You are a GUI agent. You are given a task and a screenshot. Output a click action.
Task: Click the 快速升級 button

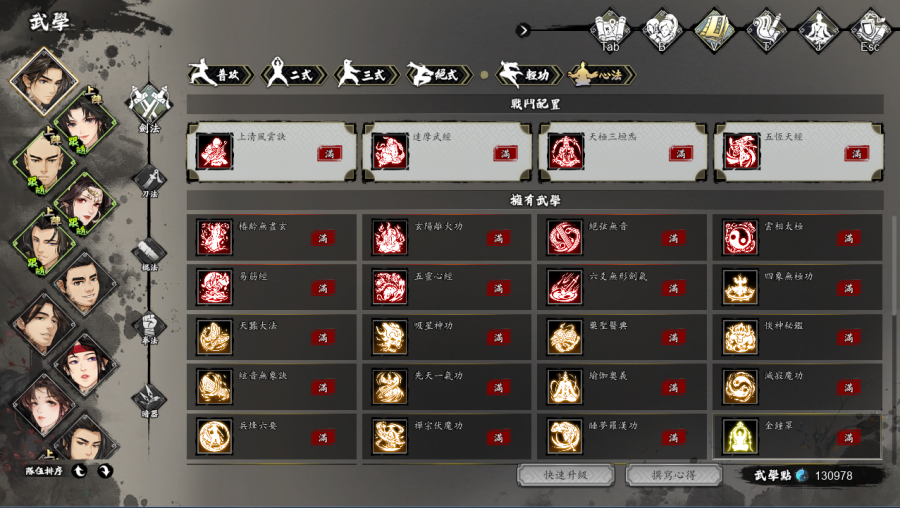pos(565,475)
